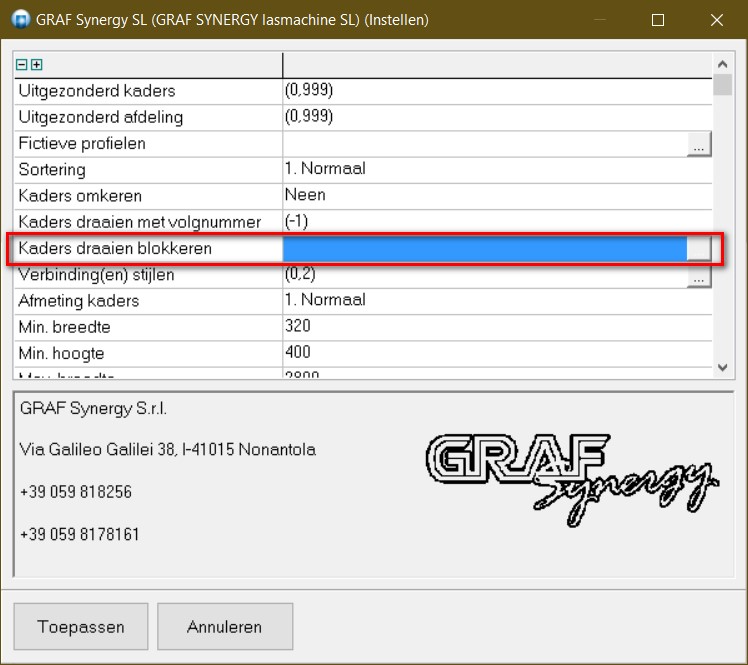Maximize the GRAF Synergy SL window
748x665 pixels.
(x=658, y=20)
